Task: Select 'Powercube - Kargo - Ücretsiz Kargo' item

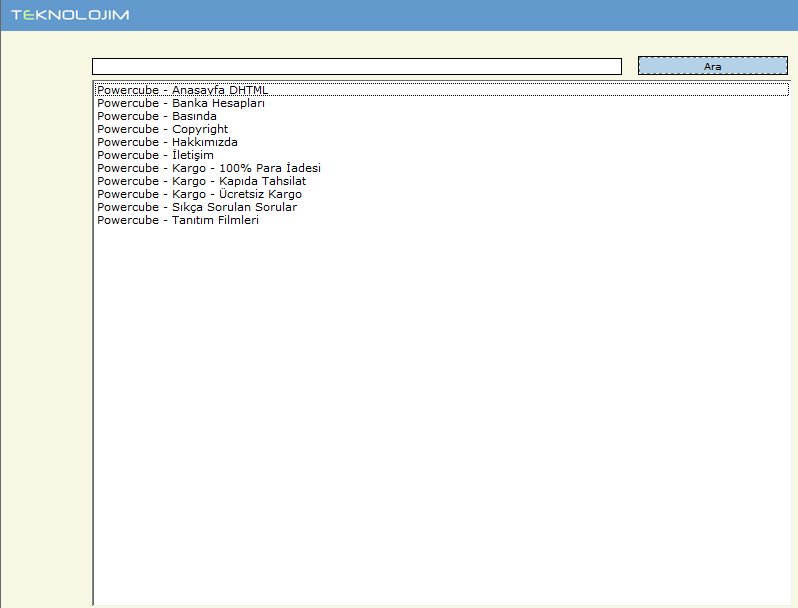Action: tap(442, 194)
